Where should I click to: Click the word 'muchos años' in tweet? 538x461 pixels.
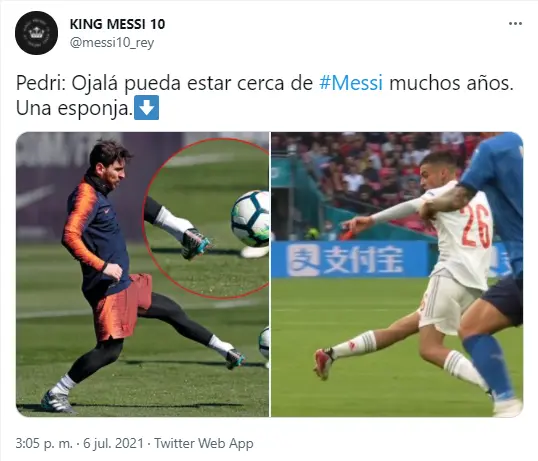(451, 83)
